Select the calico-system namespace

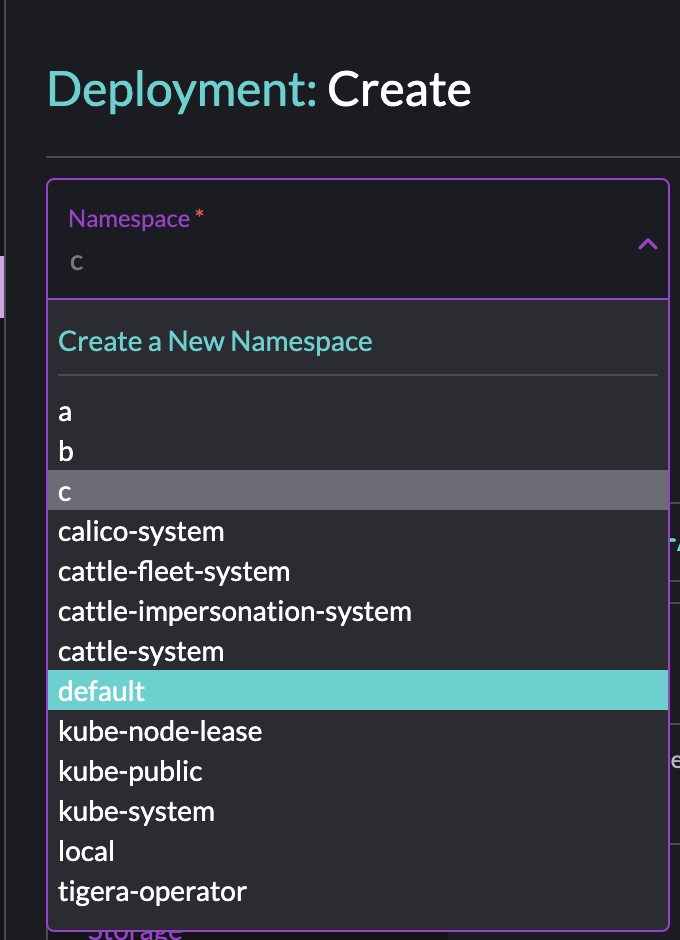pos(141,531)
